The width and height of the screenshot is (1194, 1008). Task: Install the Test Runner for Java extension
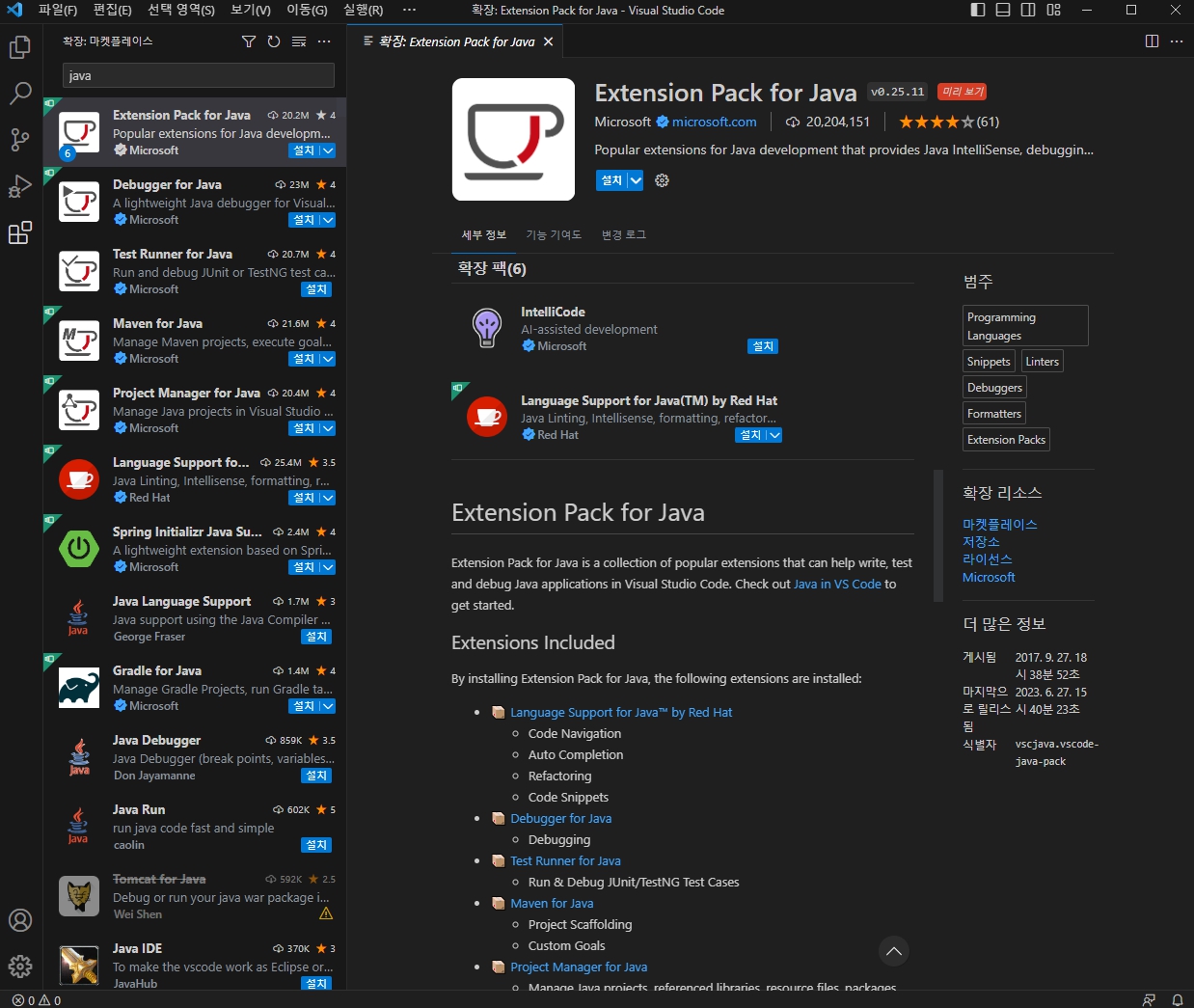point(316,289)
